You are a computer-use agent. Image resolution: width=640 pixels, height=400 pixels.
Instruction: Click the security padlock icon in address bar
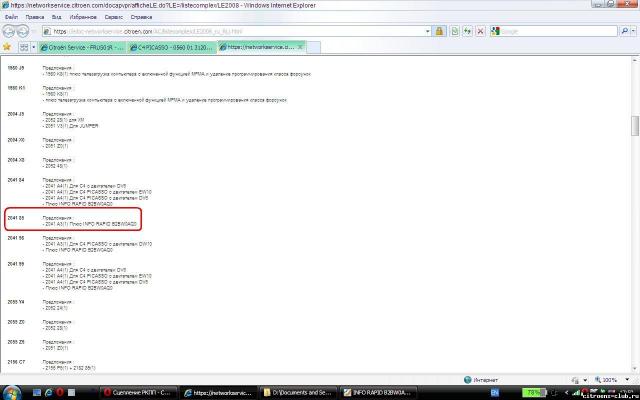(x=438, y=32)
